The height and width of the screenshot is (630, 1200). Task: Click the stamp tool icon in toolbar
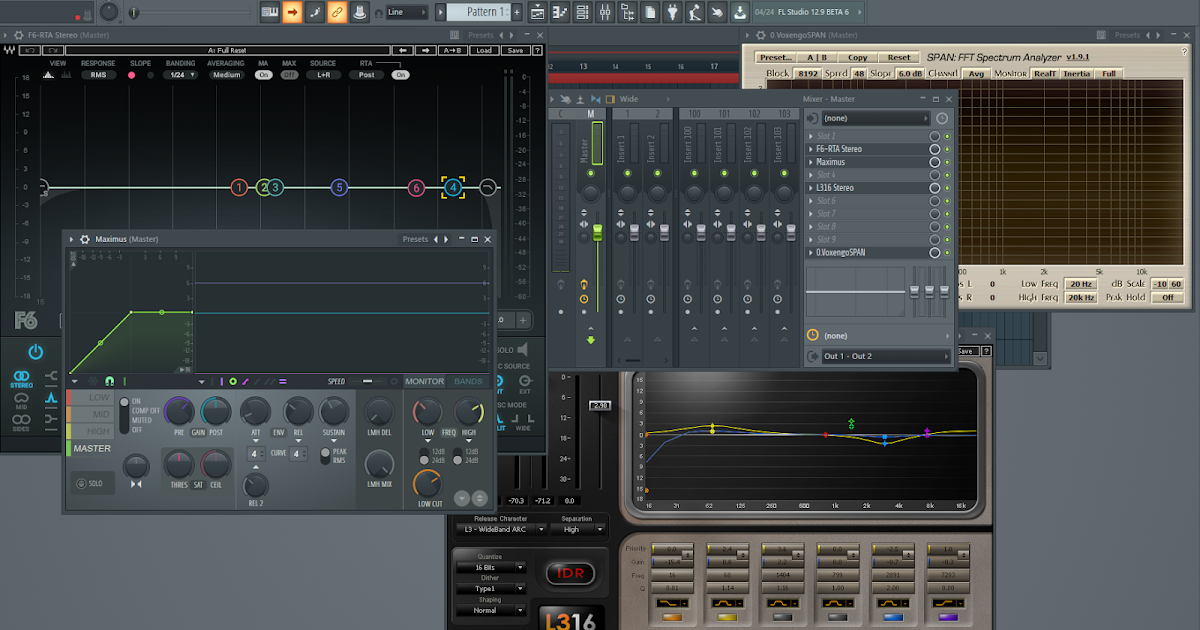359,12
